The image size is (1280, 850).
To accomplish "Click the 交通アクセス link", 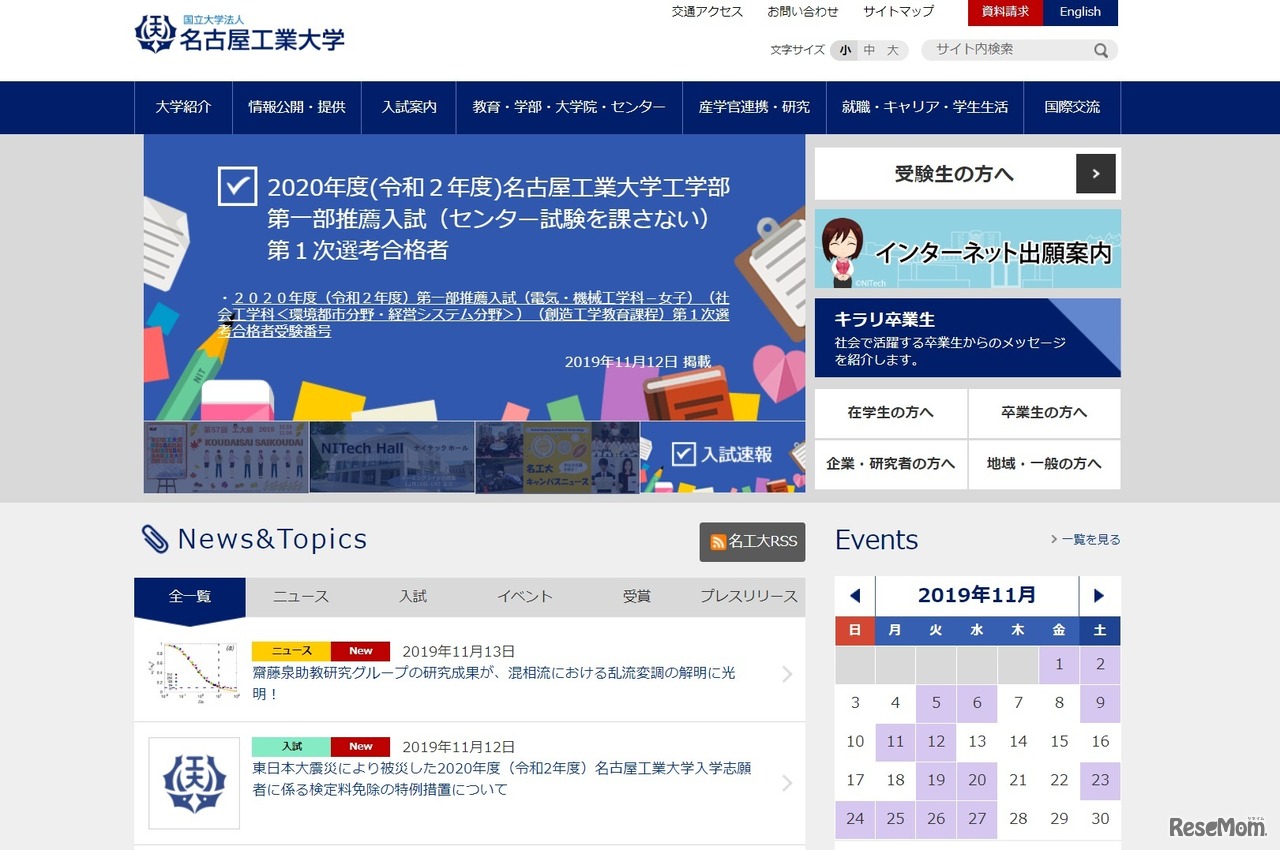I will click(707, 12).
